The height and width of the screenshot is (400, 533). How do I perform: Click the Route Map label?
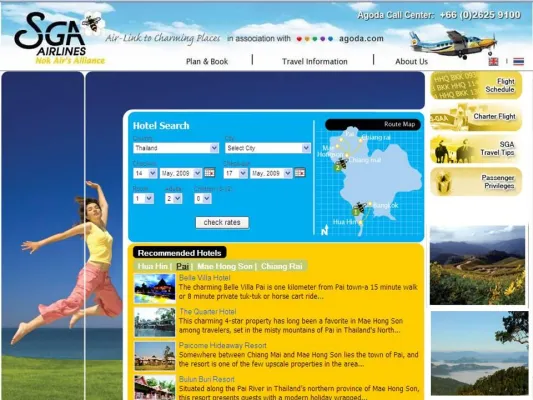399,124
